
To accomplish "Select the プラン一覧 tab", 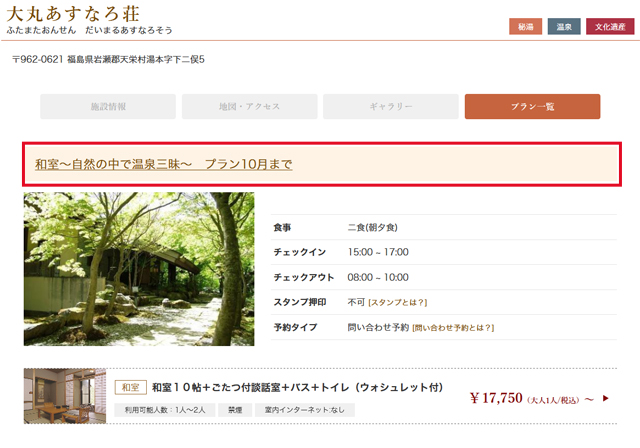I will pyautogui.click(x=532, y=106).
